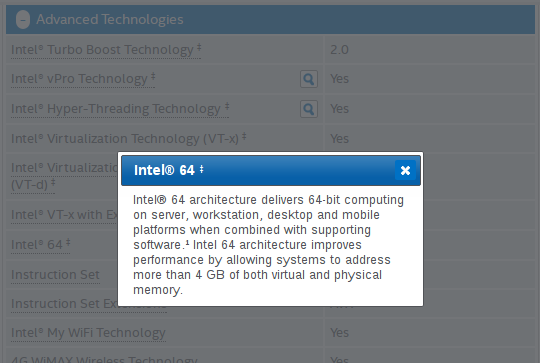Click the 4G WiMAX Wireless Technology label
The height and width of the screenshot is (363, 540).
[104, 359]
